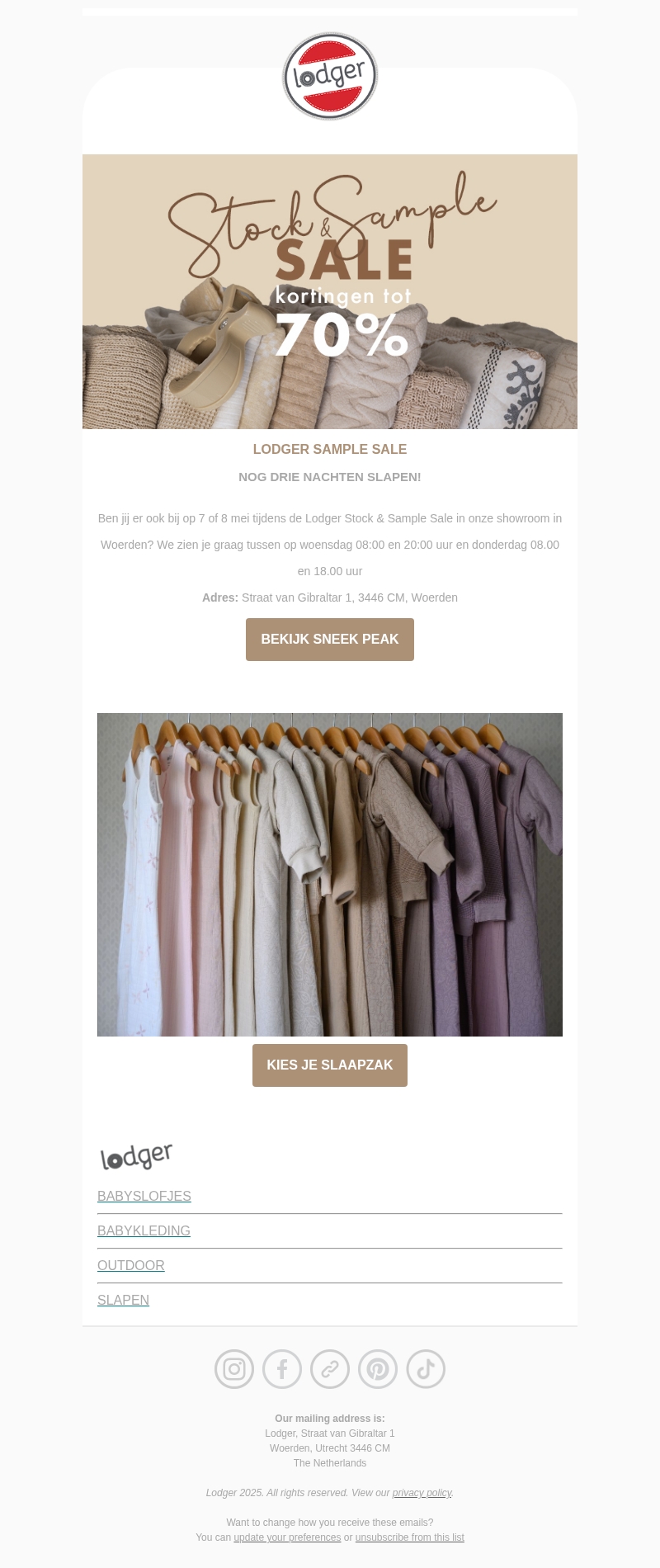Click the Lodger Sample Sale heading
The height and width of the screenshot is (1568, 660).
[x=330, y=450]
